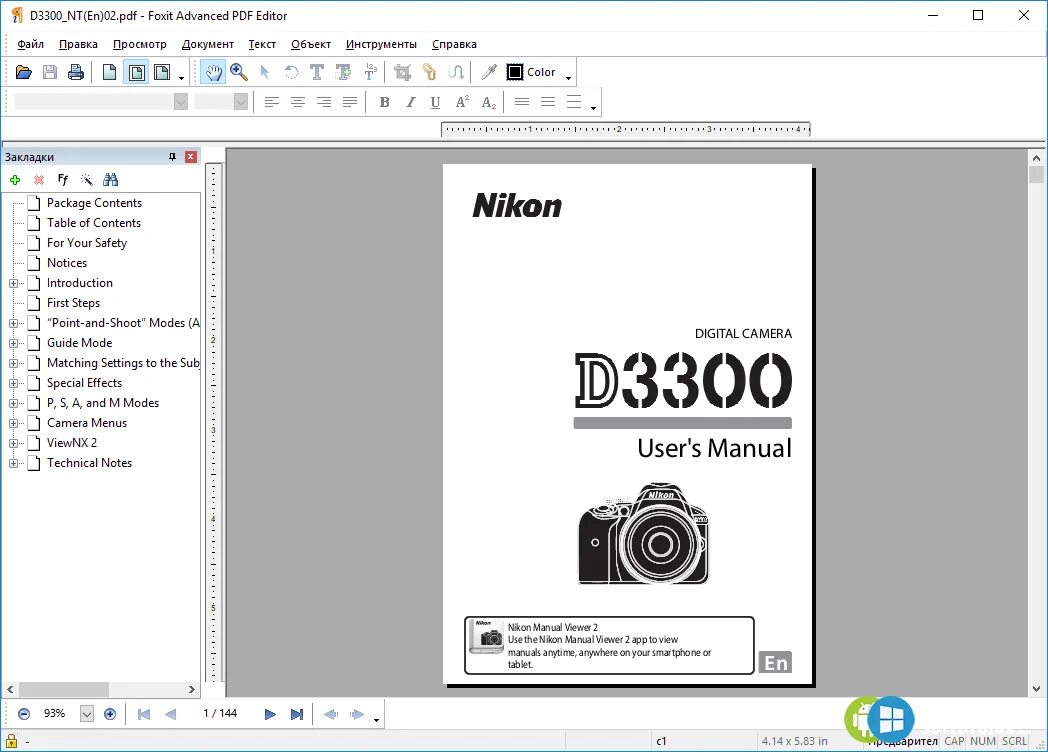Open the zoom percentage dropdown

tap(87, 714)
